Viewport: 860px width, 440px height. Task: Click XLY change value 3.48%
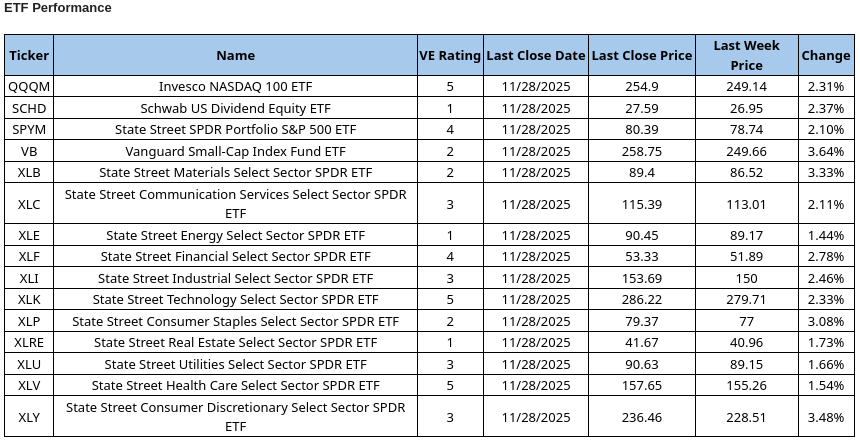tap(825, 416)
